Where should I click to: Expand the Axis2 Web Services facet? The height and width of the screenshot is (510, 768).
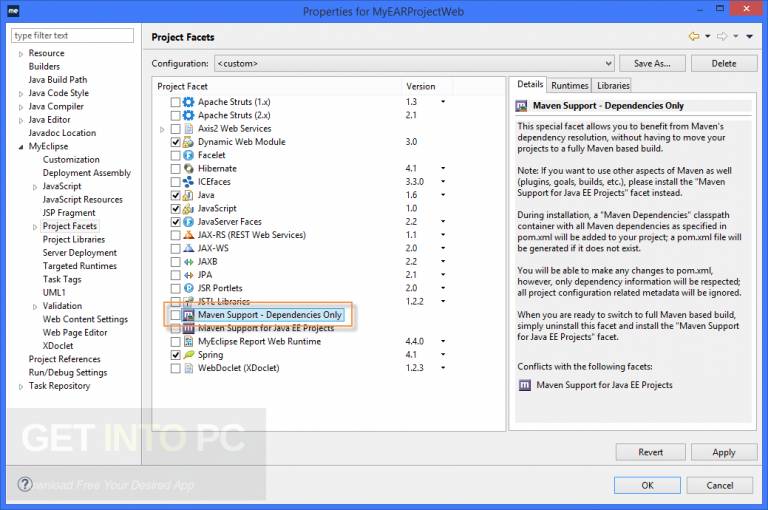[x=162, y=129]
